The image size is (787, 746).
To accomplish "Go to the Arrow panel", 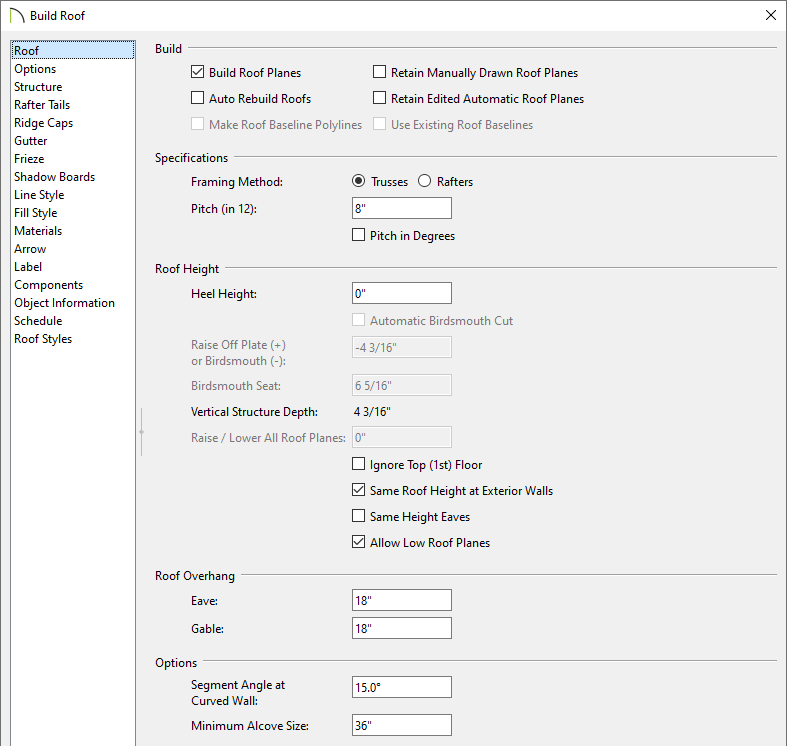I will point(30,249).
